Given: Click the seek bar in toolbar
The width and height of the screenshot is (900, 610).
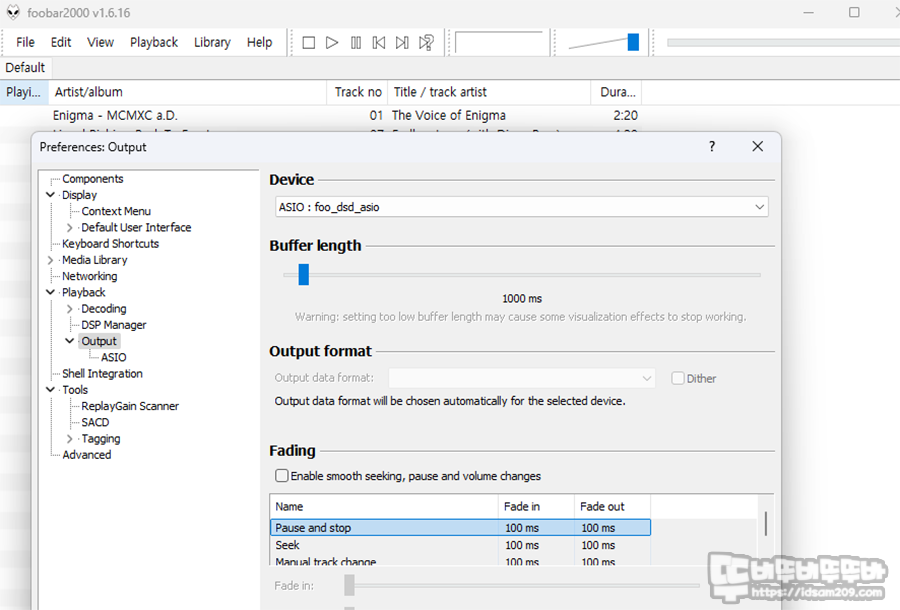Looking at the screenshot, I should 783,42.
